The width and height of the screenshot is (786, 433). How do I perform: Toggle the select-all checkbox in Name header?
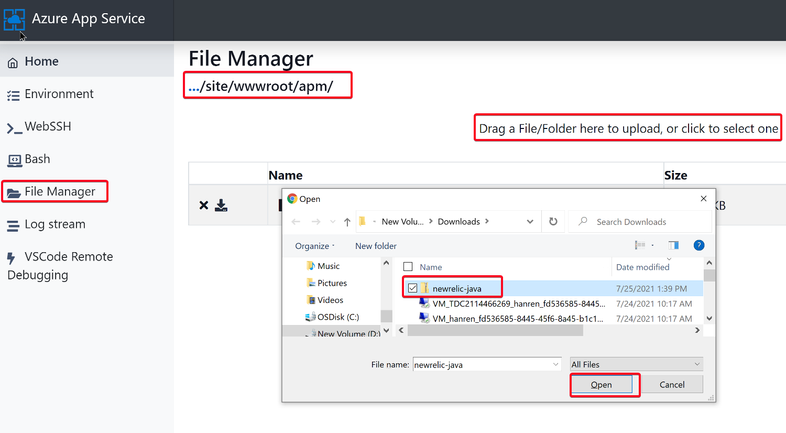click(408, 267)
